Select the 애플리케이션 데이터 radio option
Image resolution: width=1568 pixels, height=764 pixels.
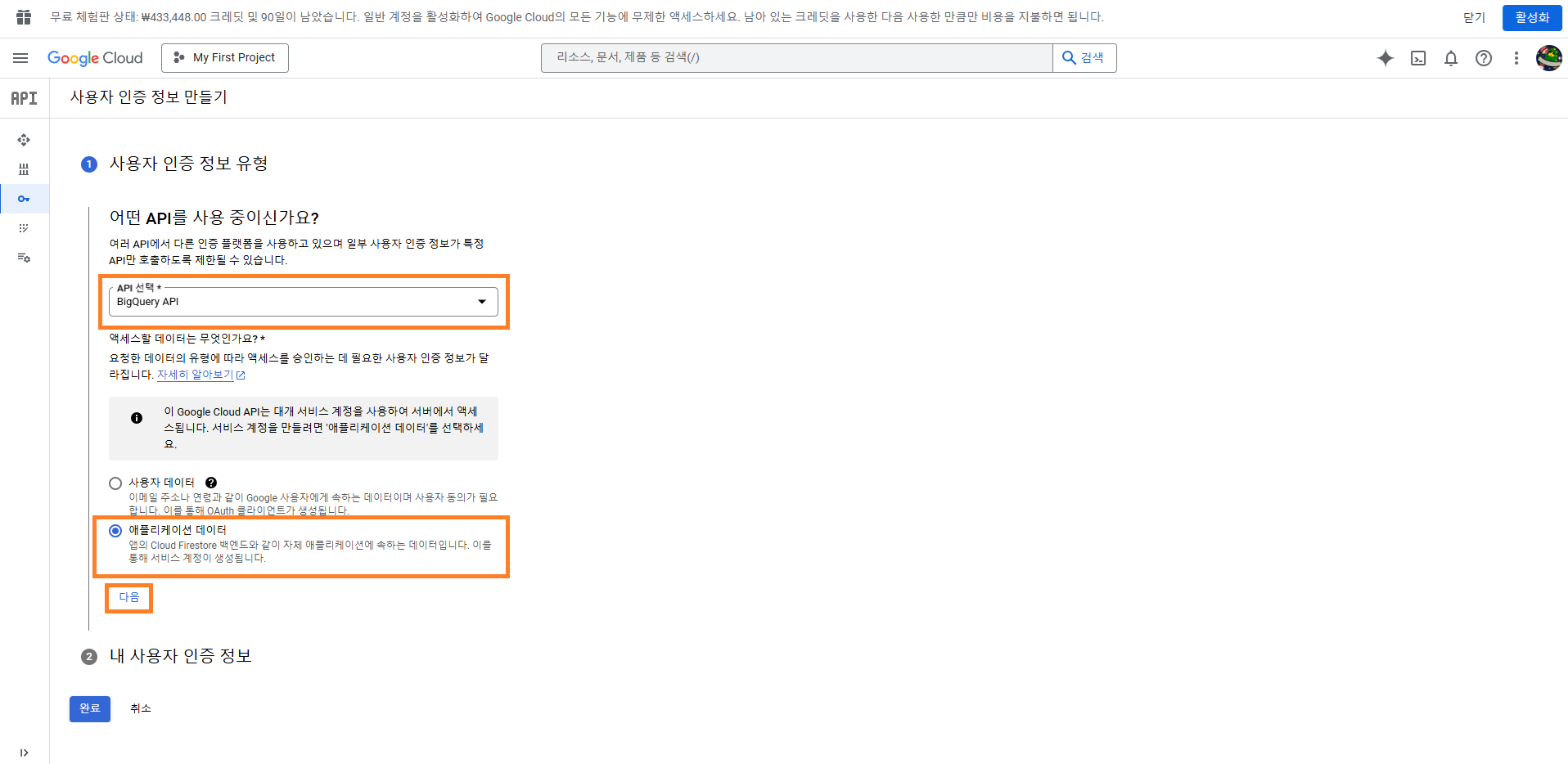pyautogui.click(x=115, y=531)
